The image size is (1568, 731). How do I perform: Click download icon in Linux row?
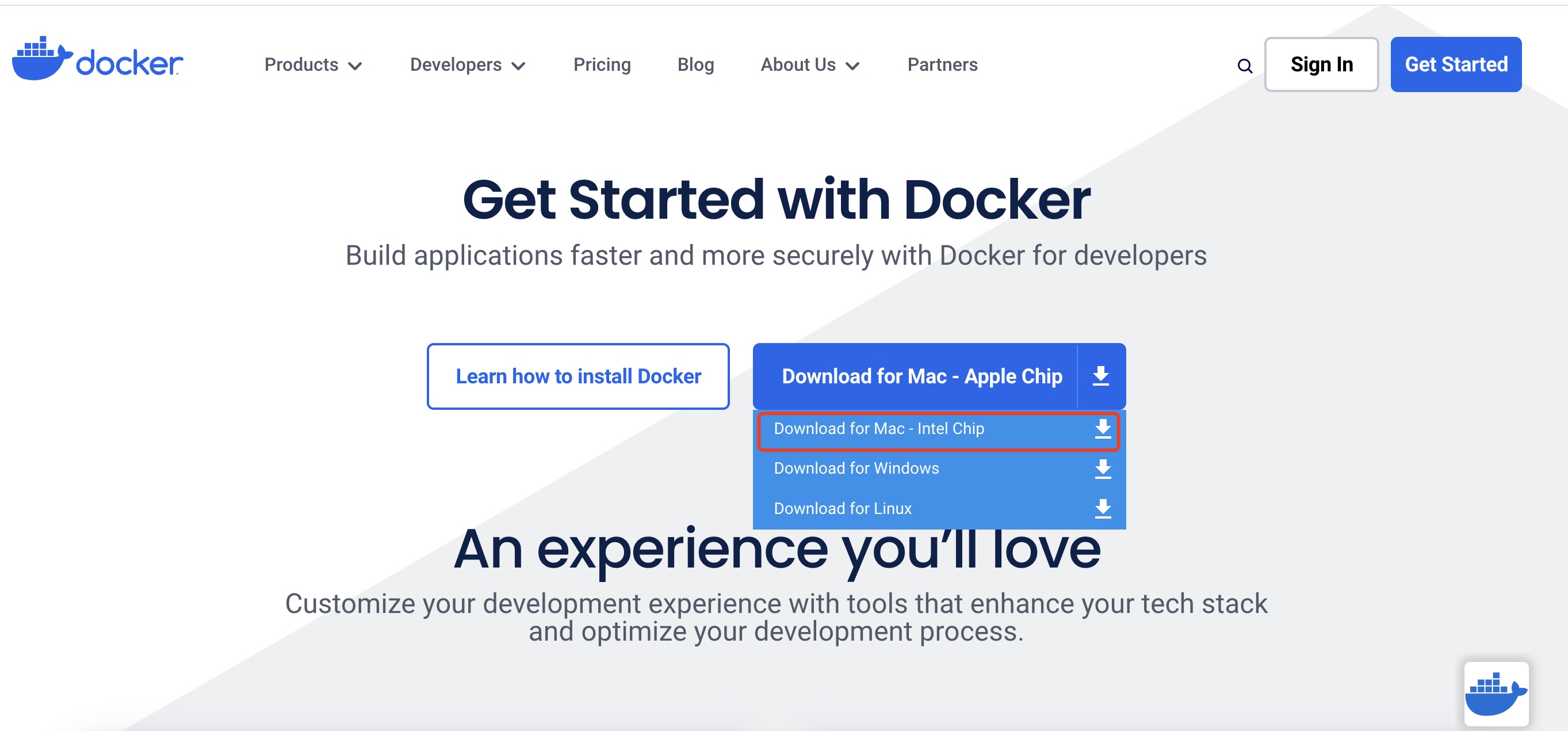(x=1103, y=508)
